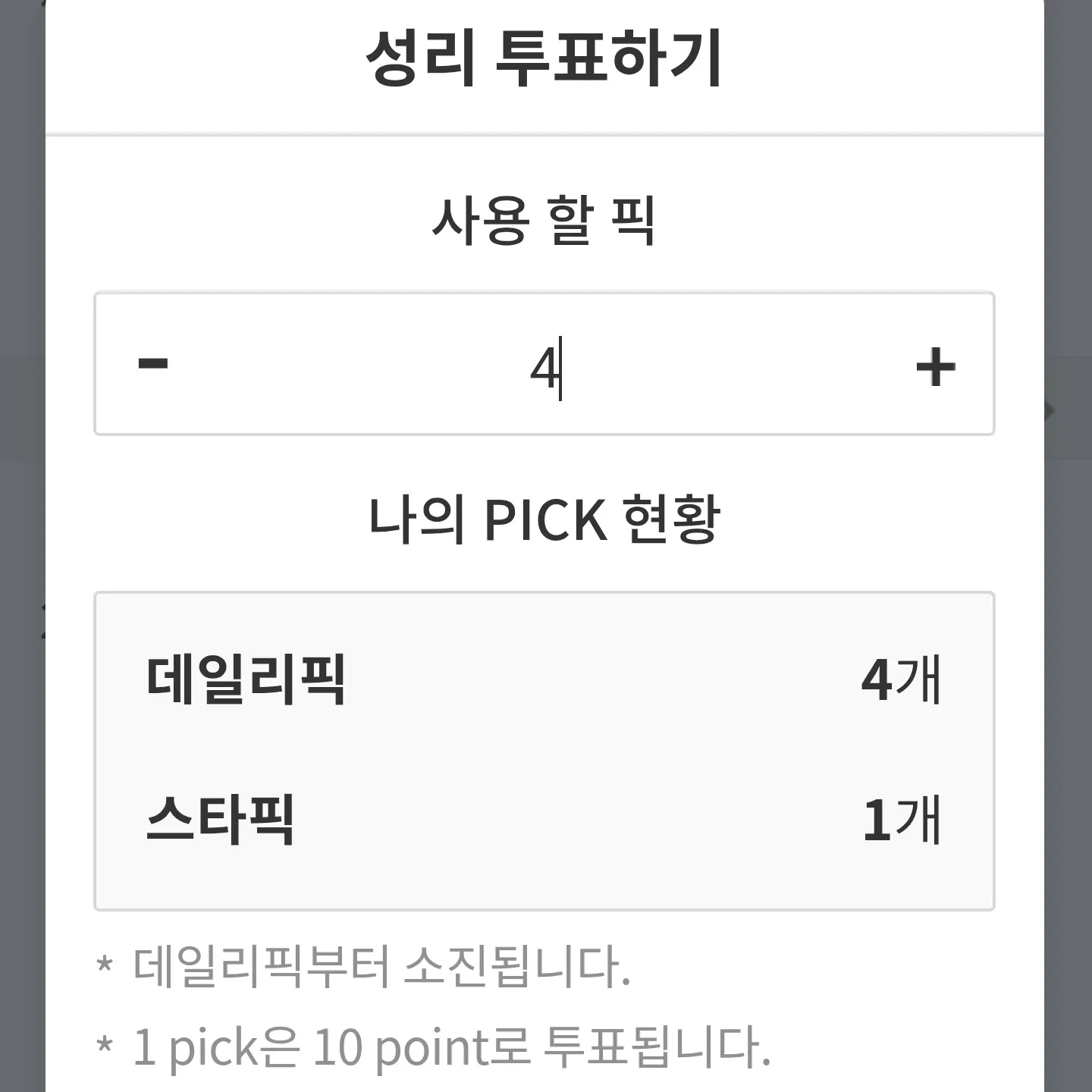Viewport: 1092px width, 1092px height.
Task: Click blank space between 데일리픽 and 스타픽 rows
Action: [544, 749]
